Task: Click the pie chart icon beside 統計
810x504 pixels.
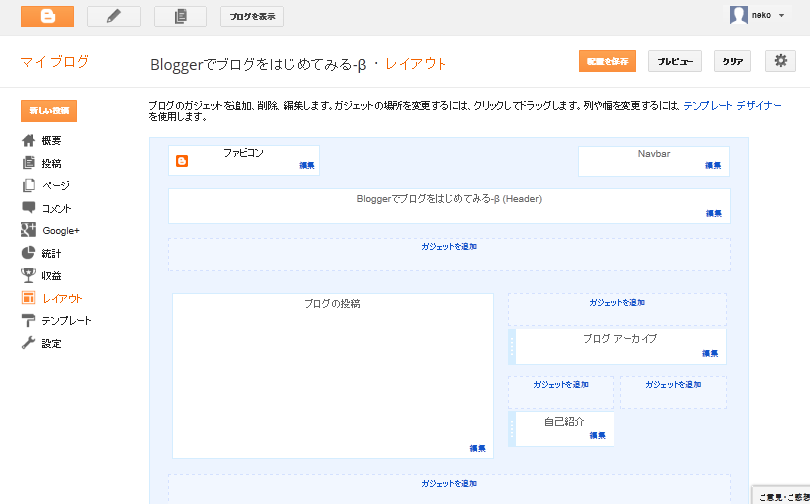Action: pyautogui.click(x=28, y=253)
